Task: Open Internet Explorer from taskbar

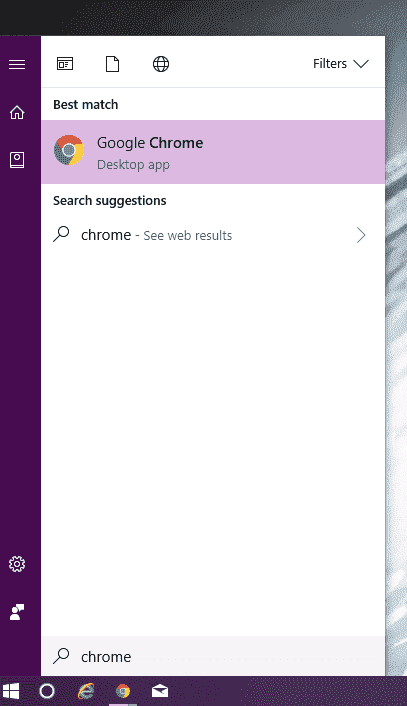Action: point(86,691)
